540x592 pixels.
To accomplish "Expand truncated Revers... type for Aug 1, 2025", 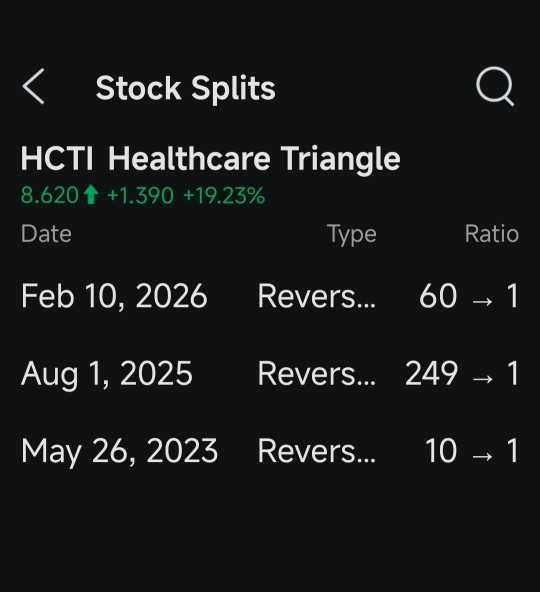I will pyautogui.click(x=316, y=374).
